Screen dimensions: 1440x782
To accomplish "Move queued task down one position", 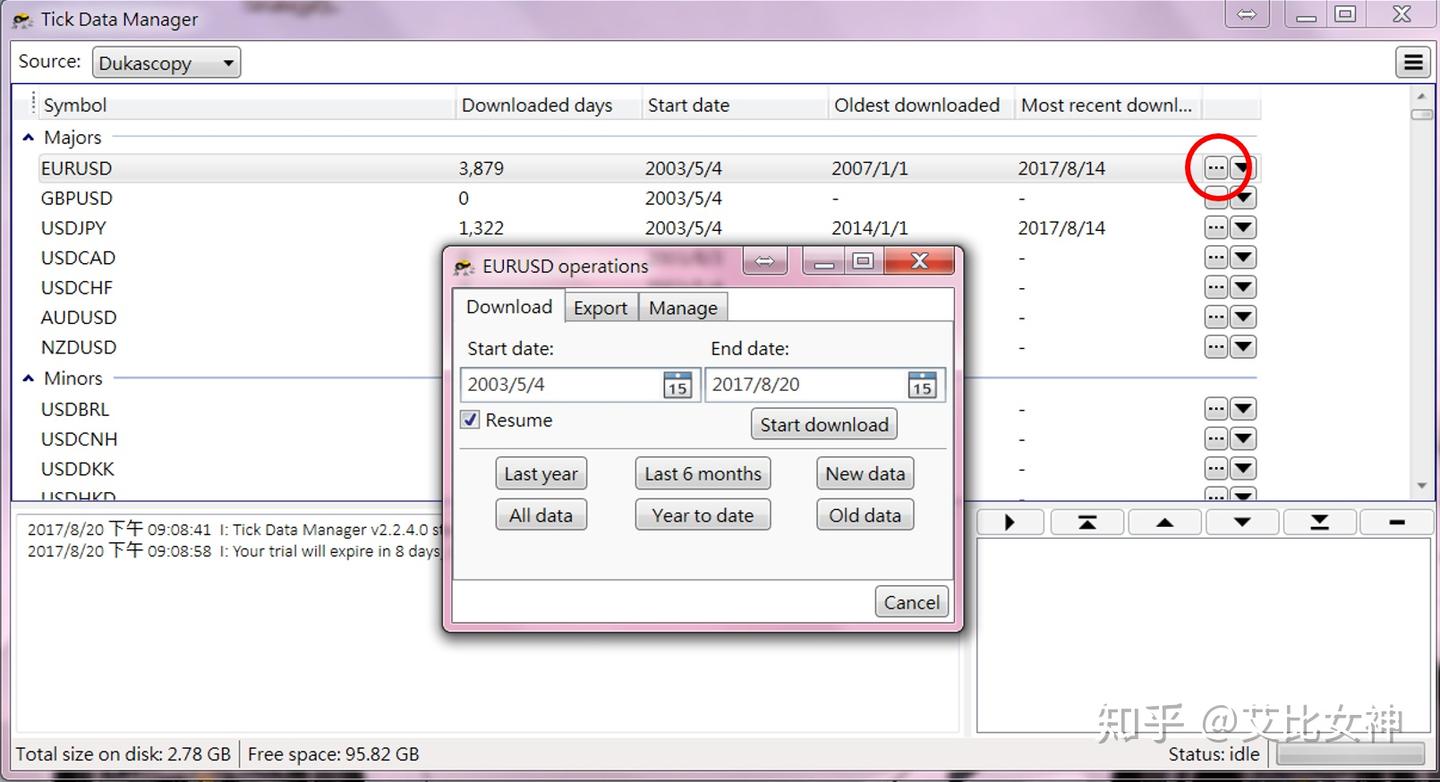I will point(1242,522).
